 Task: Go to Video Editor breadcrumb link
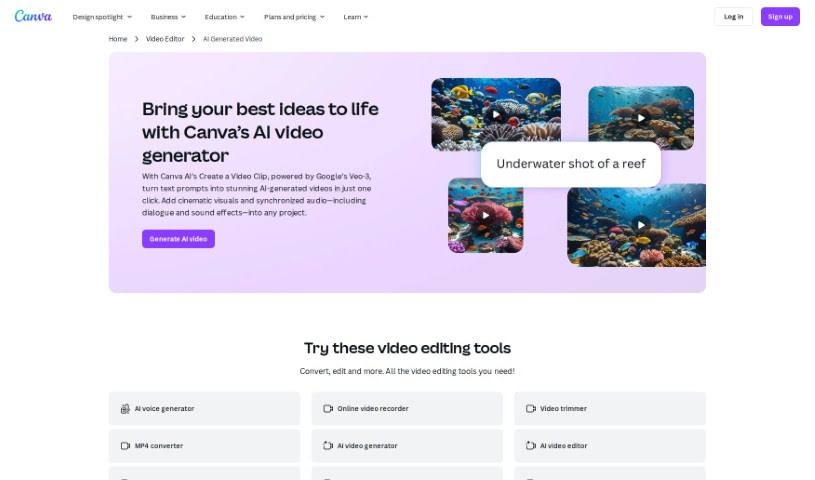[x=165, y=39]
